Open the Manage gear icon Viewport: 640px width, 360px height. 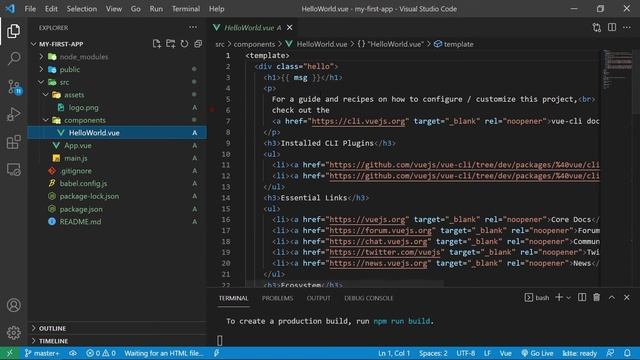(x=13, y=333)
